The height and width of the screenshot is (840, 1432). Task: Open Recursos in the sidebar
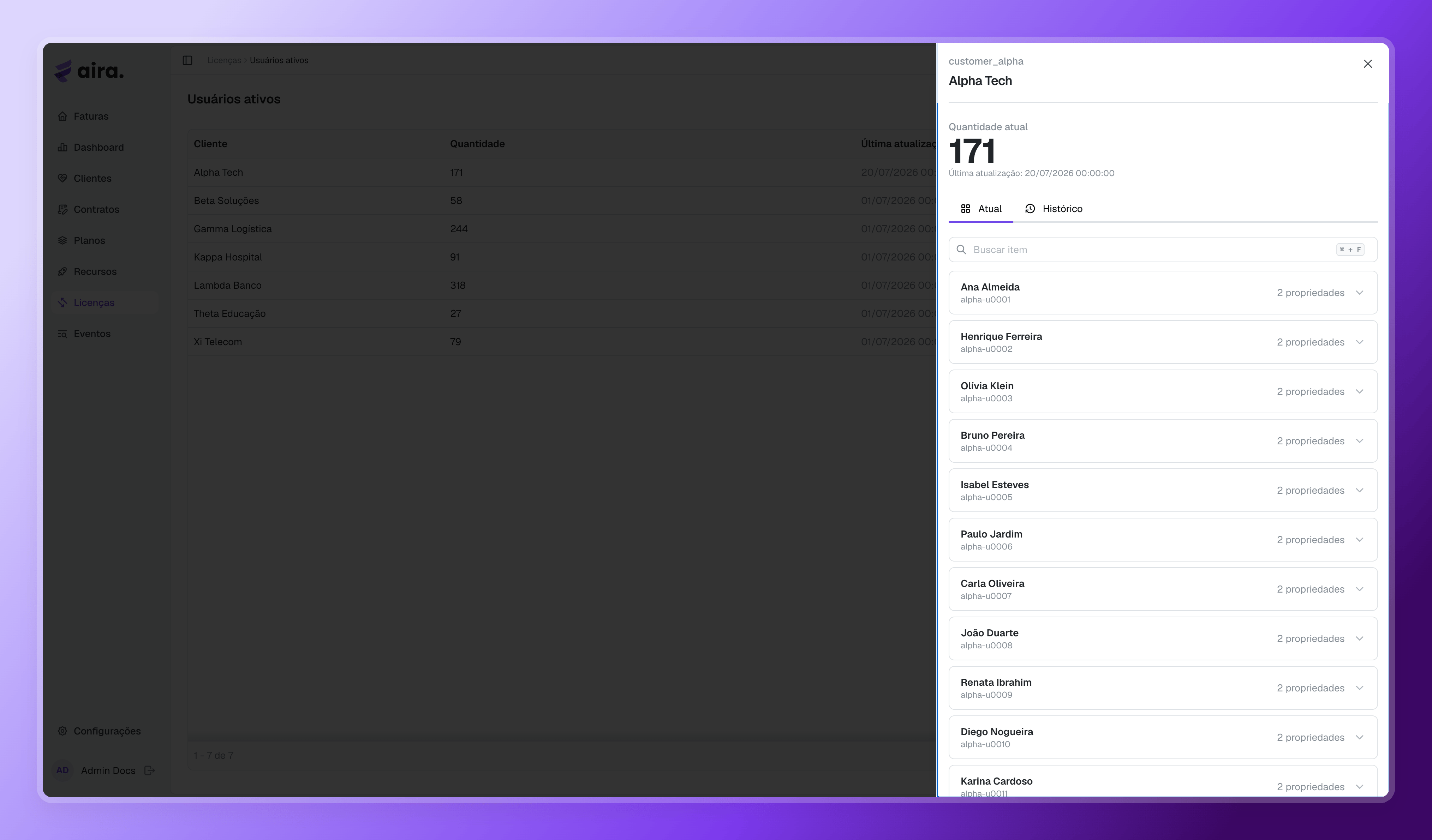pyautogui.click(x=105, y=271)
